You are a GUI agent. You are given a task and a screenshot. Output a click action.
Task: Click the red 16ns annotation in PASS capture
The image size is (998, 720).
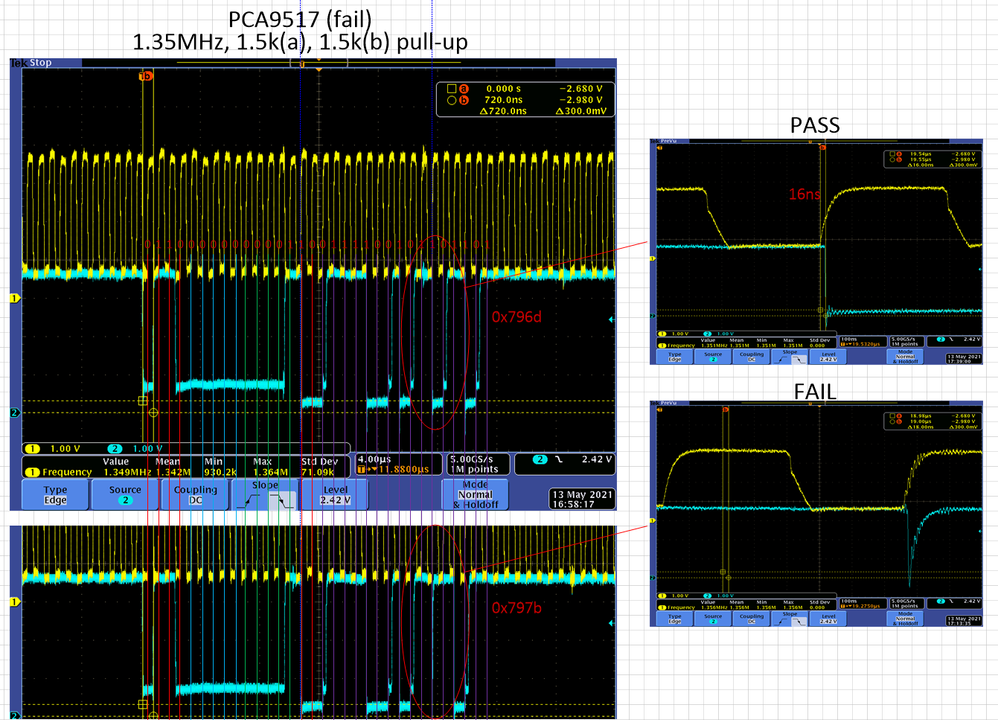(x=805, y=194)
